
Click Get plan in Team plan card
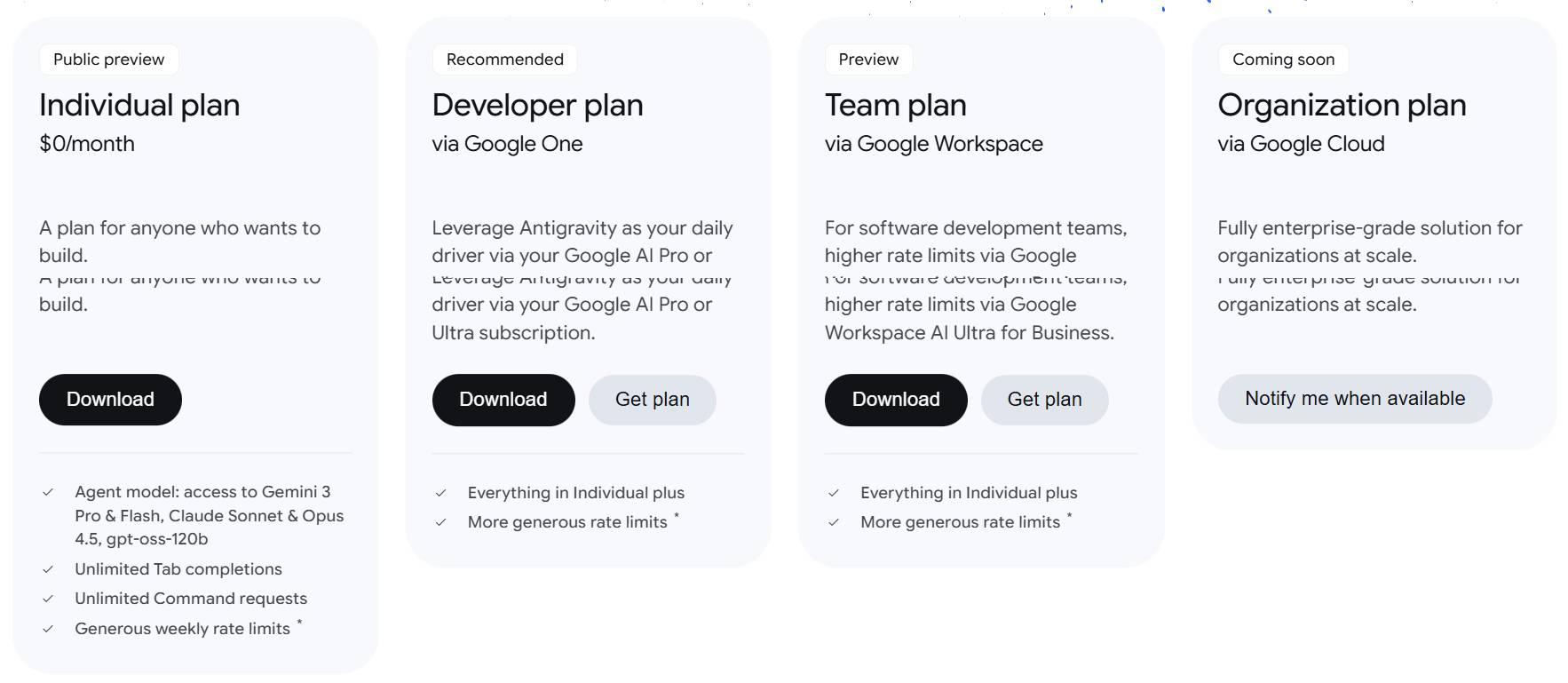coord(1045,400)
